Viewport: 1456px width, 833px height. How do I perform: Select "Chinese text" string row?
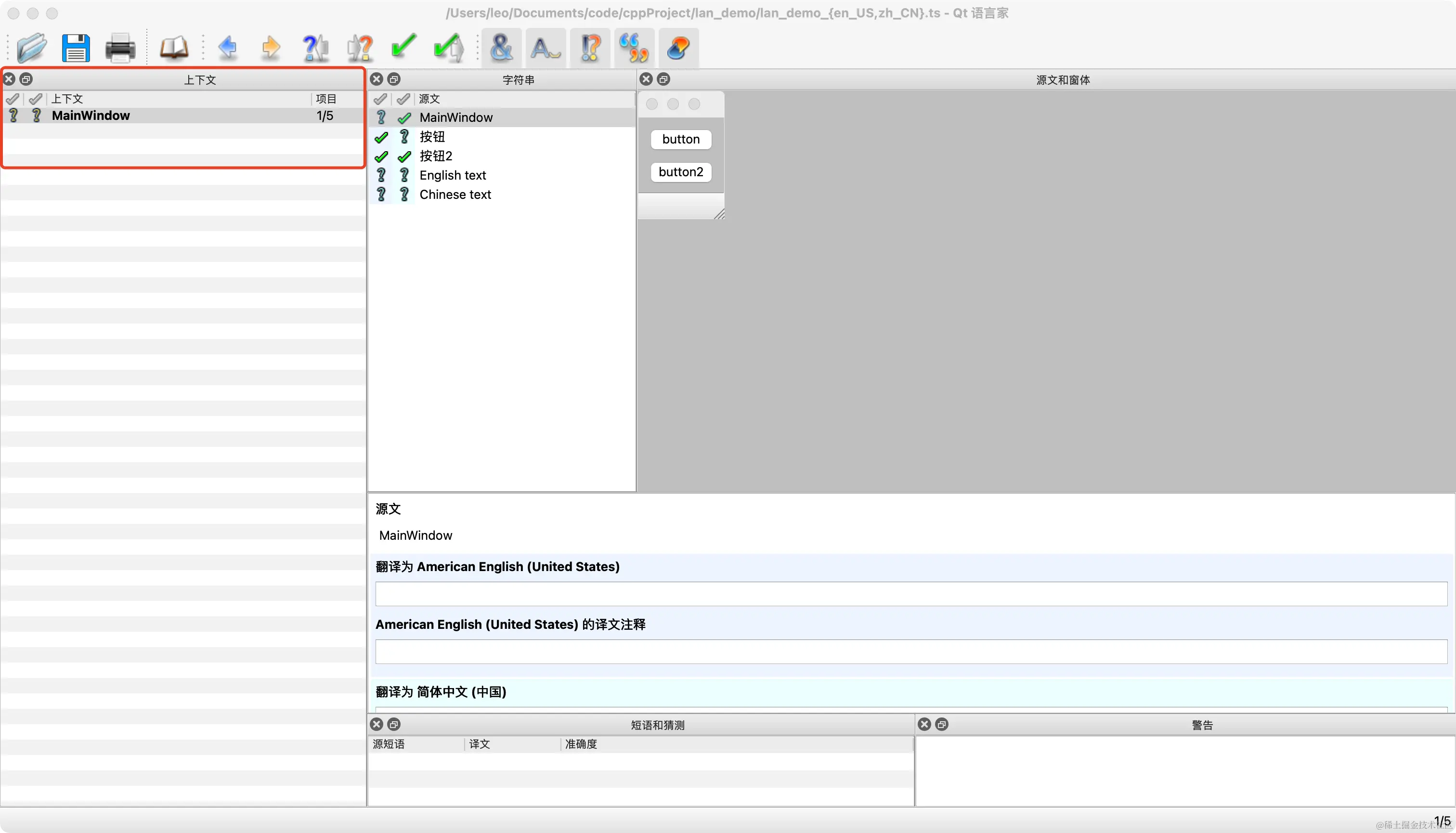pyautogui.click(x=455, y=195)
